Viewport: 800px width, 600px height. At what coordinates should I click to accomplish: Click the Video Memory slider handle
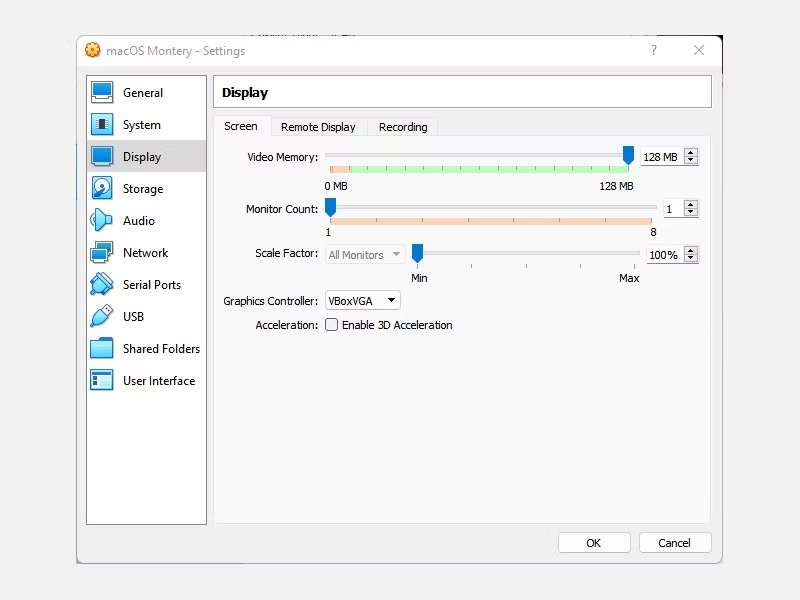pos(628,155)
